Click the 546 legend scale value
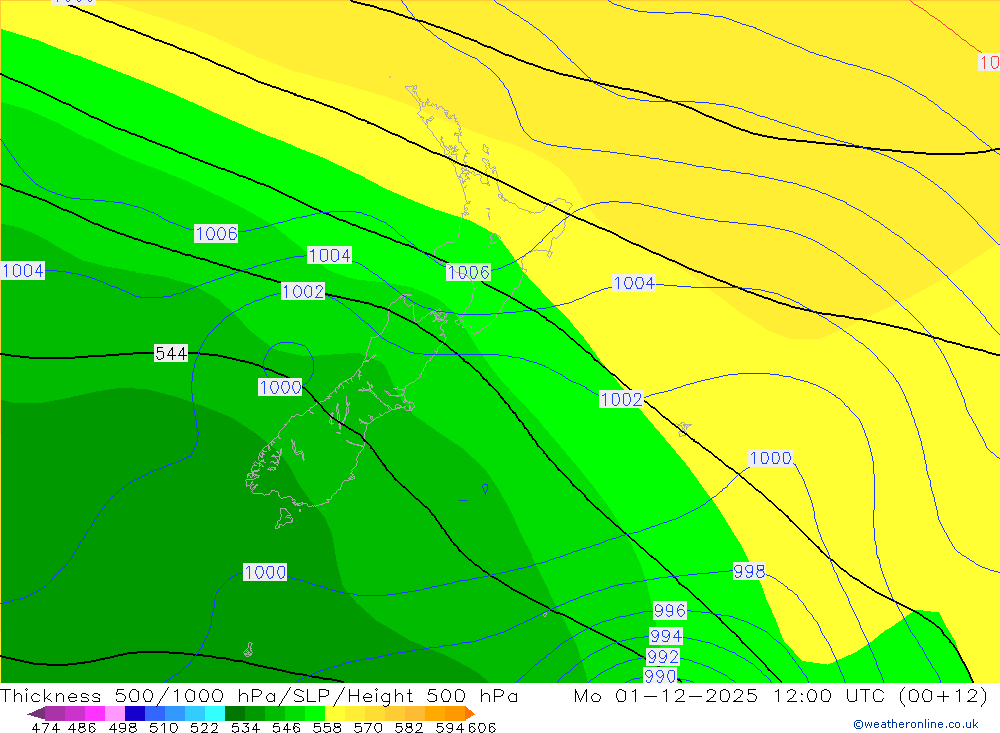Image resolution: width=1000 pixels, height=733 pixels. [x=286, y=727]
